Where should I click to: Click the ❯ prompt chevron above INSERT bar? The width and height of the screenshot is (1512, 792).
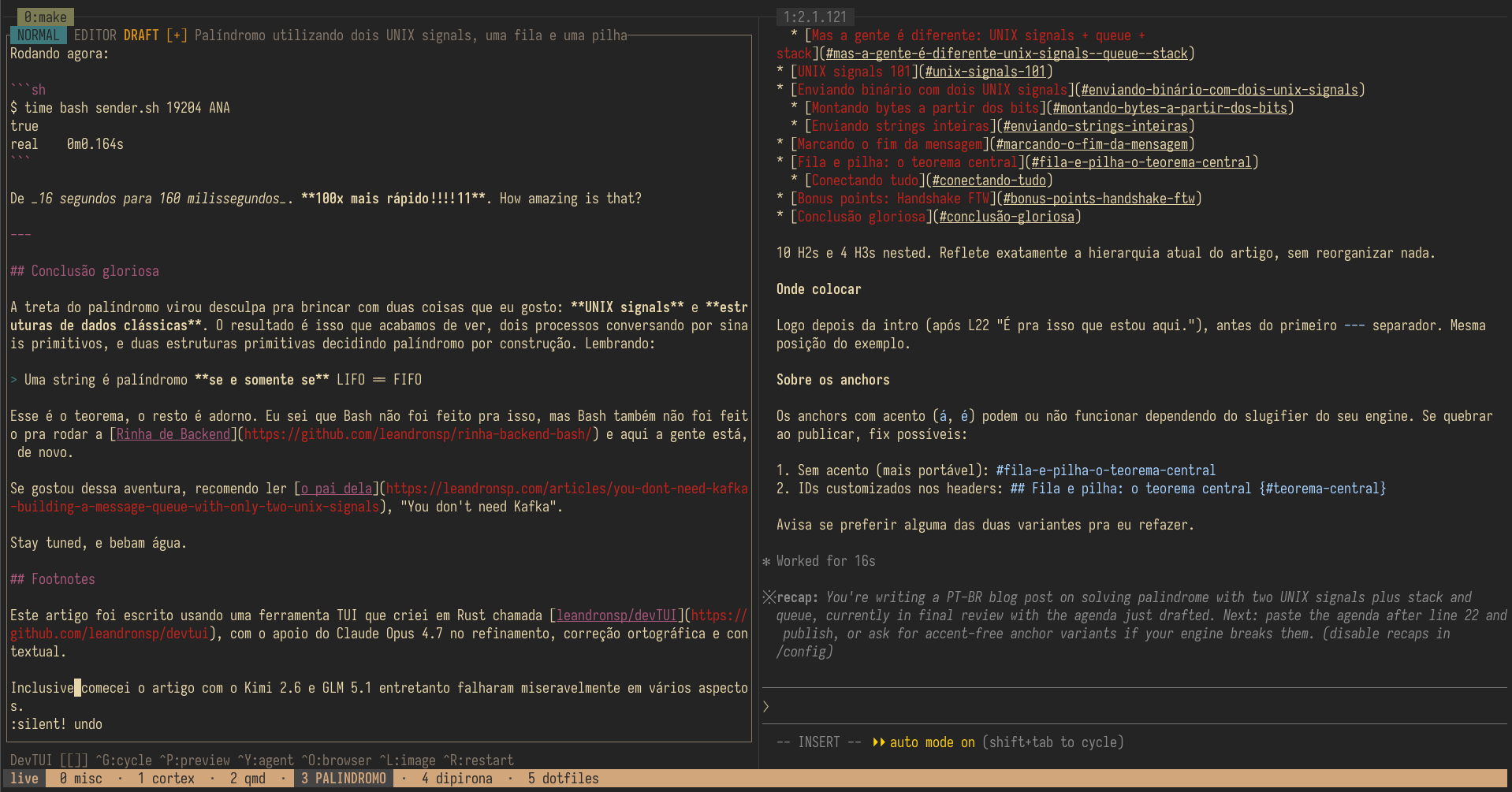click(x=765, y=706)
